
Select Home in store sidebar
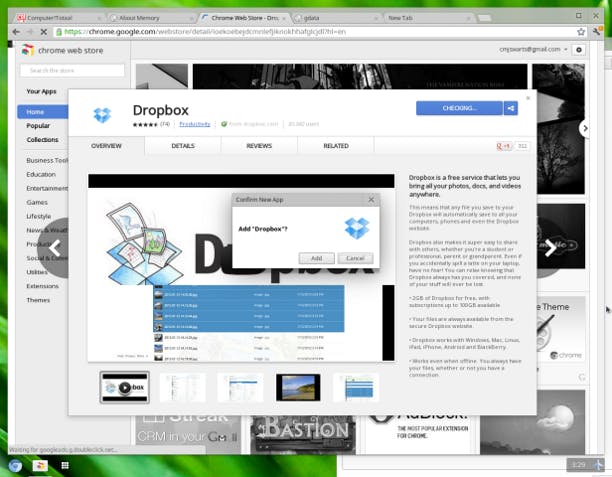(x=43, y=112)
